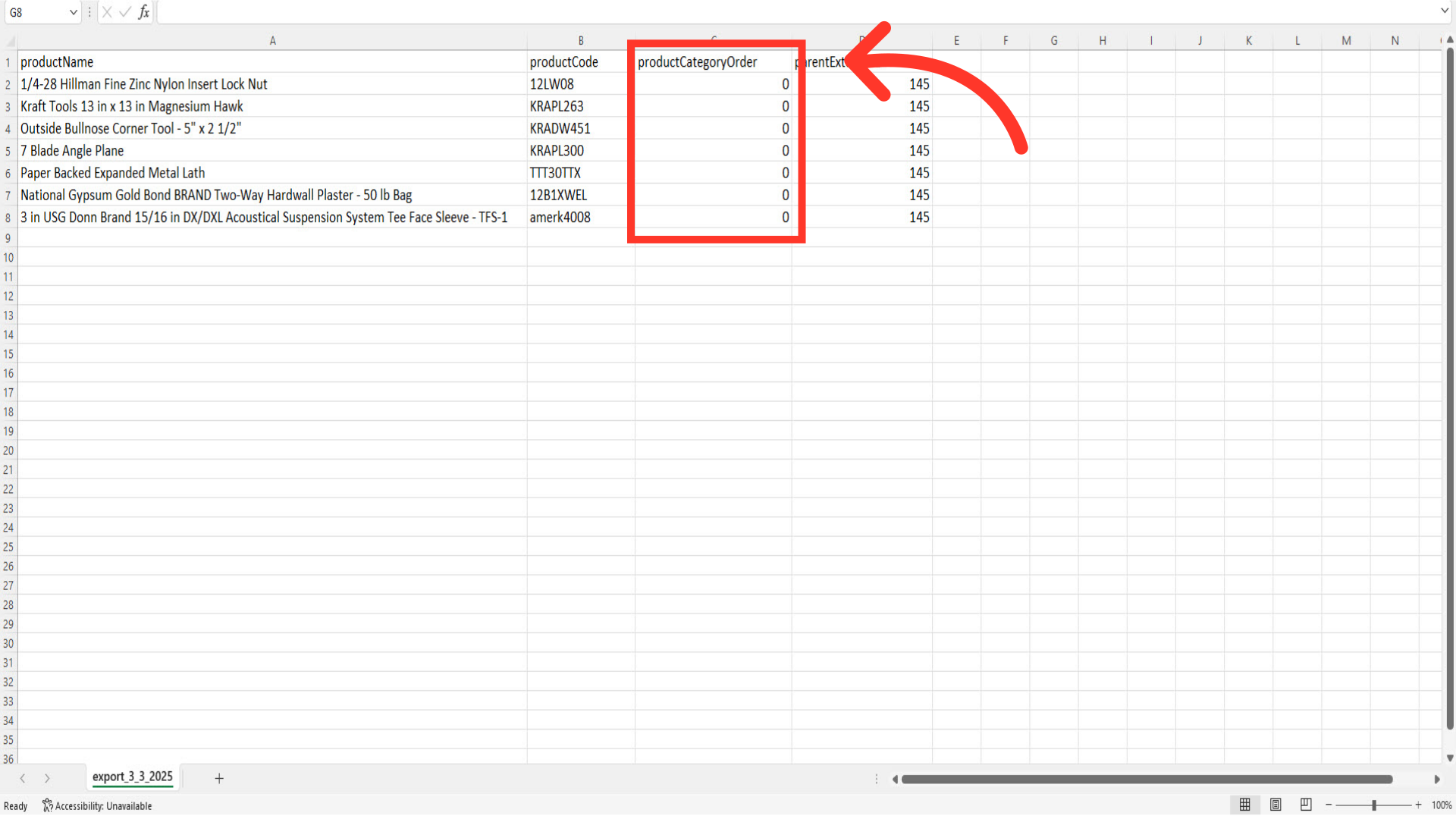Click the new sheet plus icon
Screen dimensions: 1456x819
(219, 778)
